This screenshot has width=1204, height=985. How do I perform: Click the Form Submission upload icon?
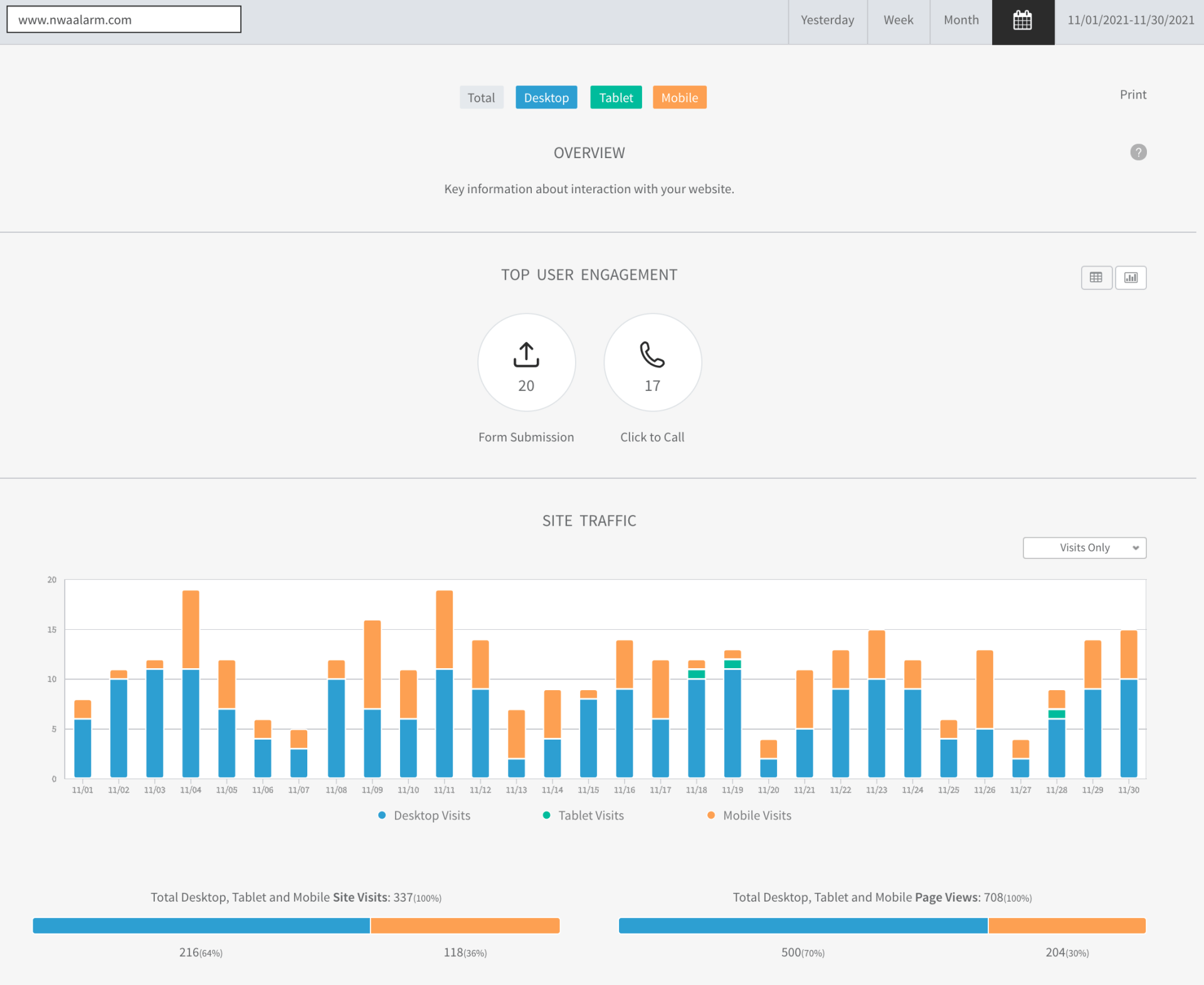[526, 354]
